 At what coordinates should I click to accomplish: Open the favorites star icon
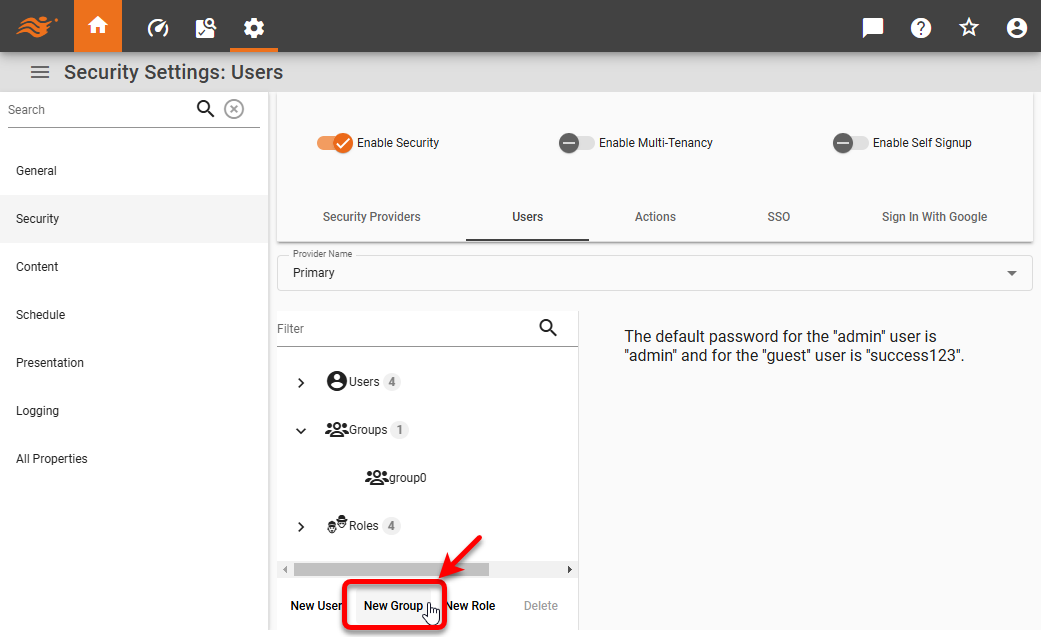pos(968,27)
